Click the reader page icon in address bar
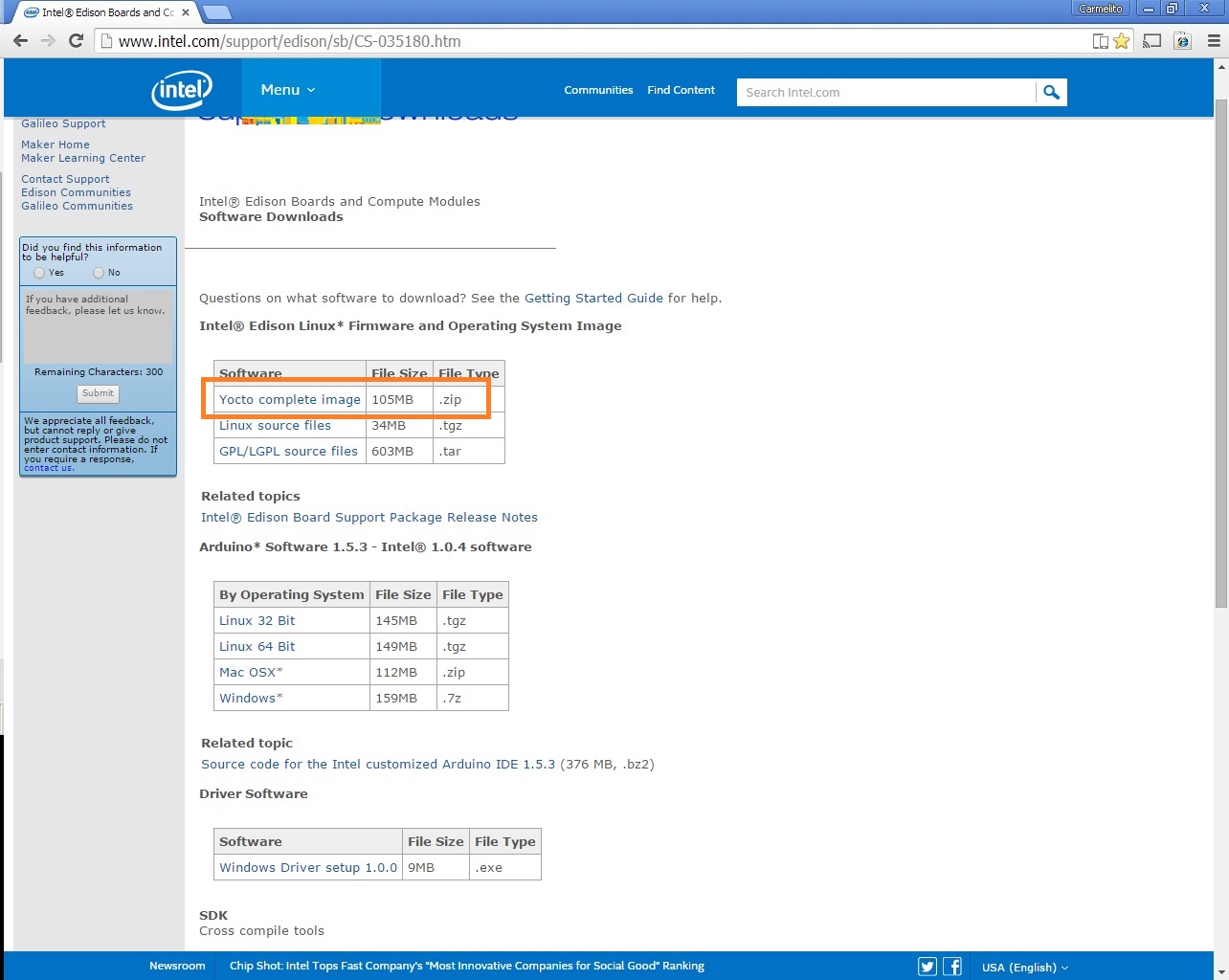 click(x=1101, y=41)
